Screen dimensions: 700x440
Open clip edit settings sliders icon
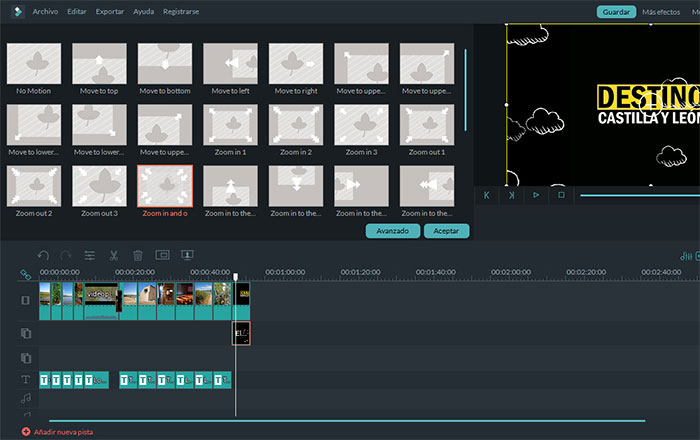point(90,255)
